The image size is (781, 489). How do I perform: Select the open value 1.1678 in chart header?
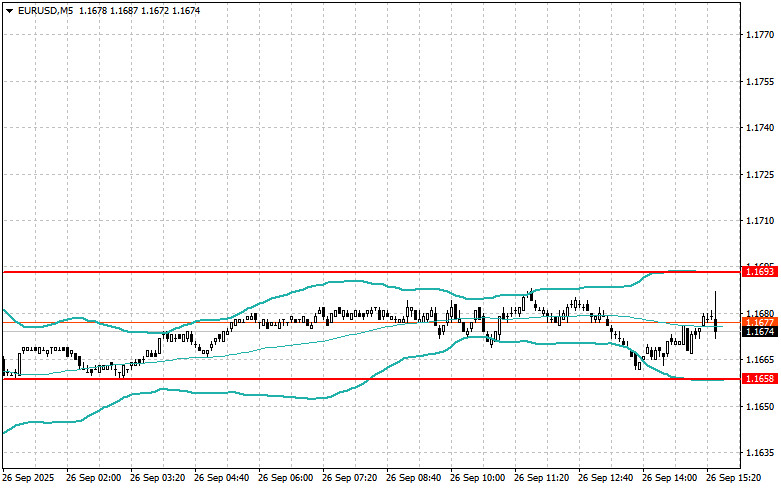coord(93,10)
